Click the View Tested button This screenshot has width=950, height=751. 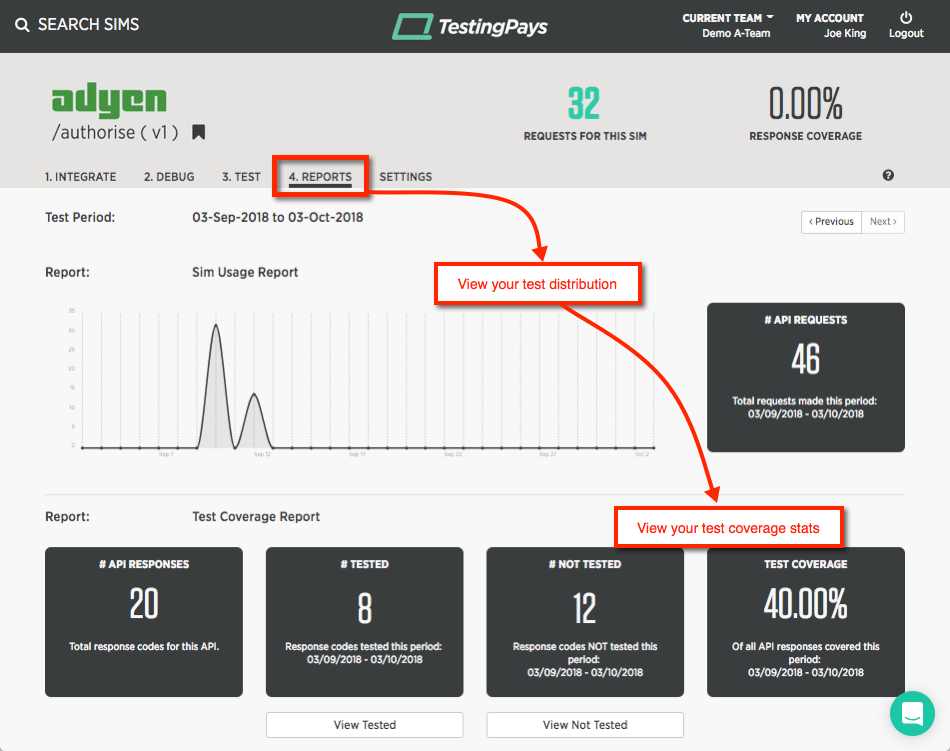365,725
